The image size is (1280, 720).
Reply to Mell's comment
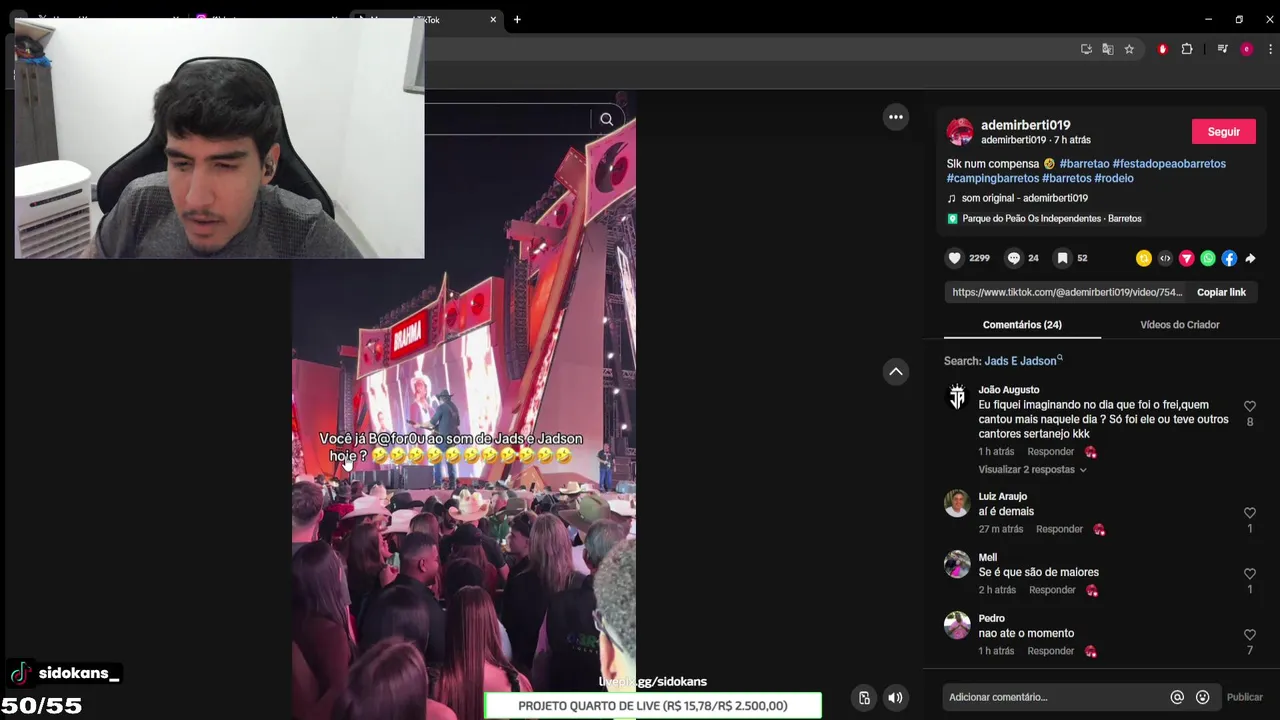coord(1052,590)
